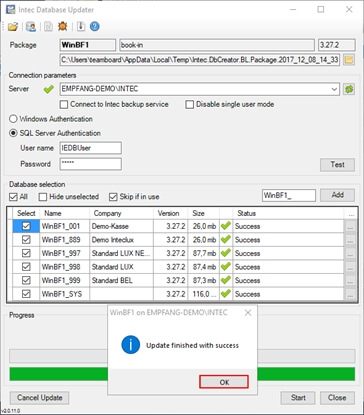The width and height of the screenshot is (364, 415).
Task: Click the green progress bar
Action: tap(58, 374)
